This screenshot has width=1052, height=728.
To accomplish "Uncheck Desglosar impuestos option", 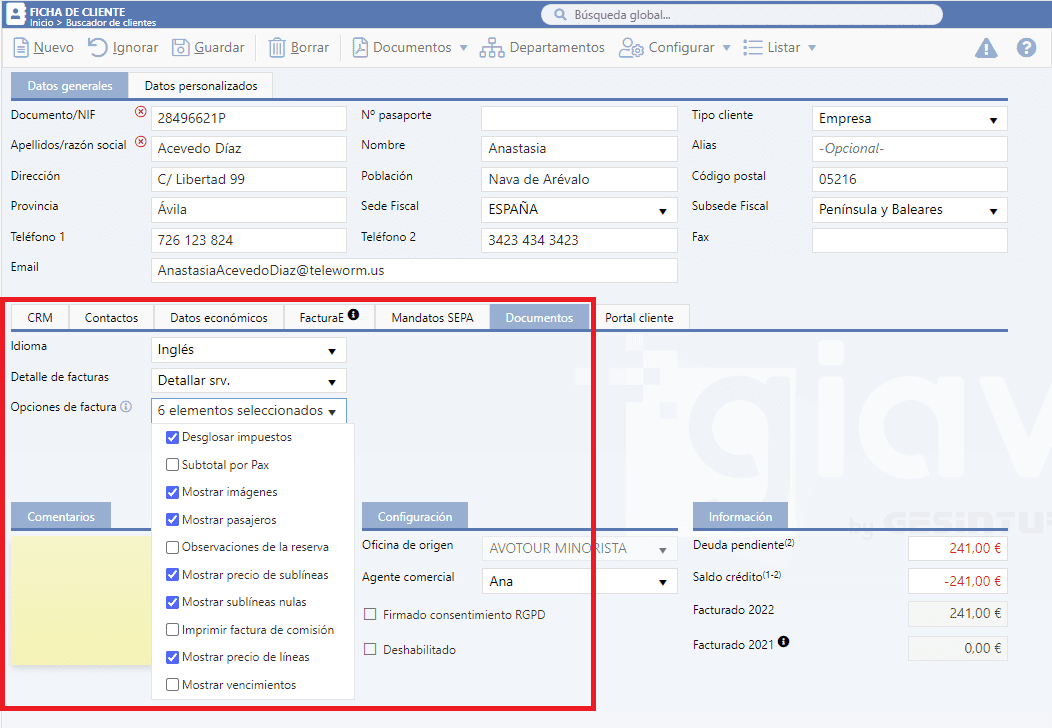I will [172, 437].
